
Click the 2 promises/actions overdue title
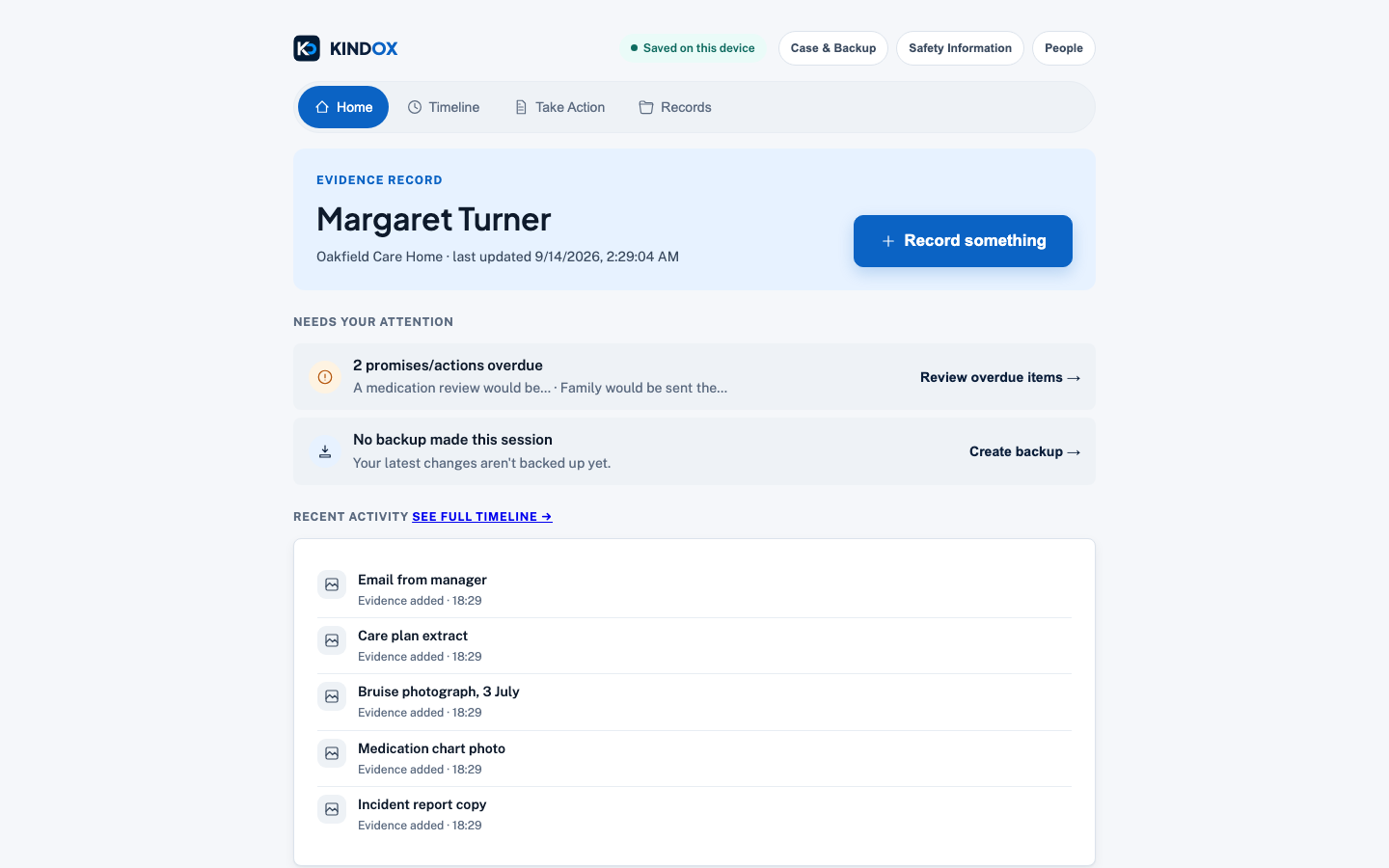tap(448, 366)
